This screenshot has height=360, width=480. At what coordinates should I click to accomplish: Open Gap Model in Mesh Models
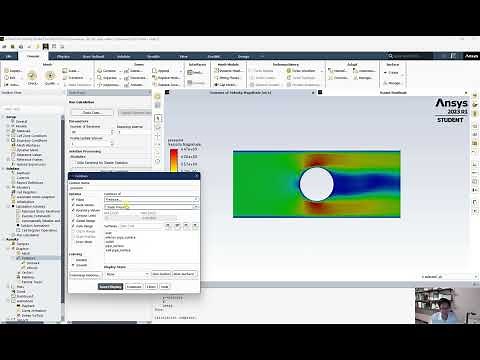coord(225,85)
